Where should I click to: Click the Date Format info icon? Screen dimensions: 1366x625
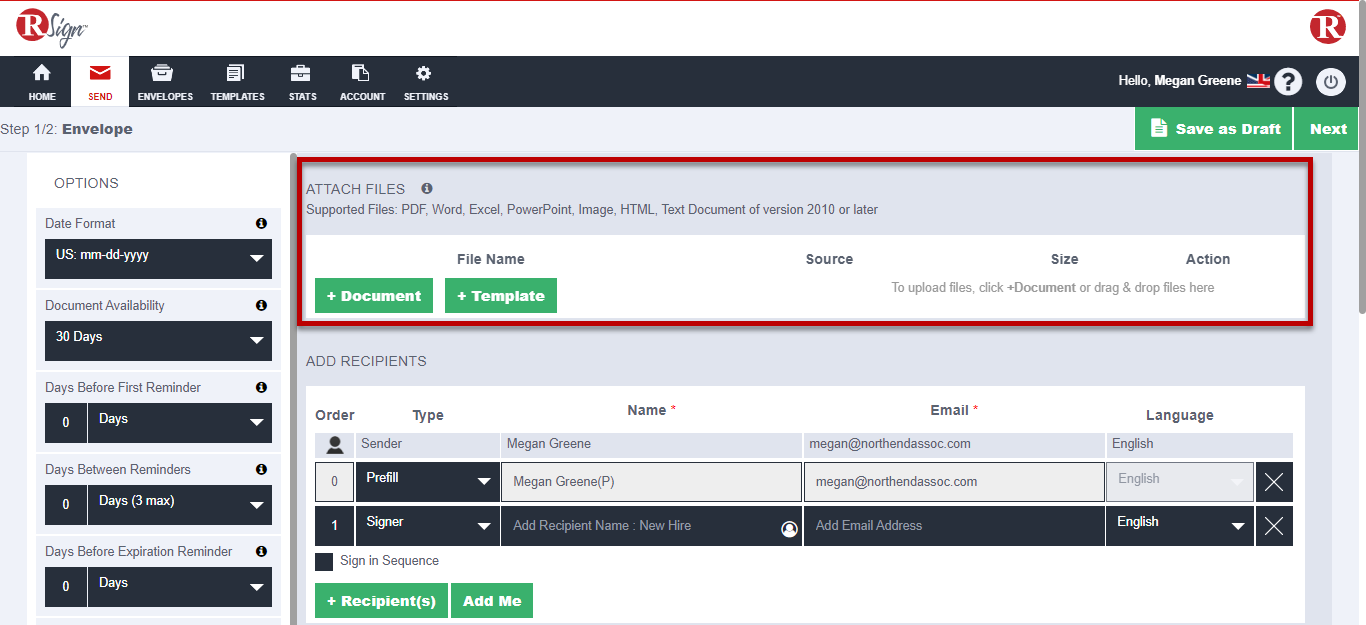click(261, 224)
